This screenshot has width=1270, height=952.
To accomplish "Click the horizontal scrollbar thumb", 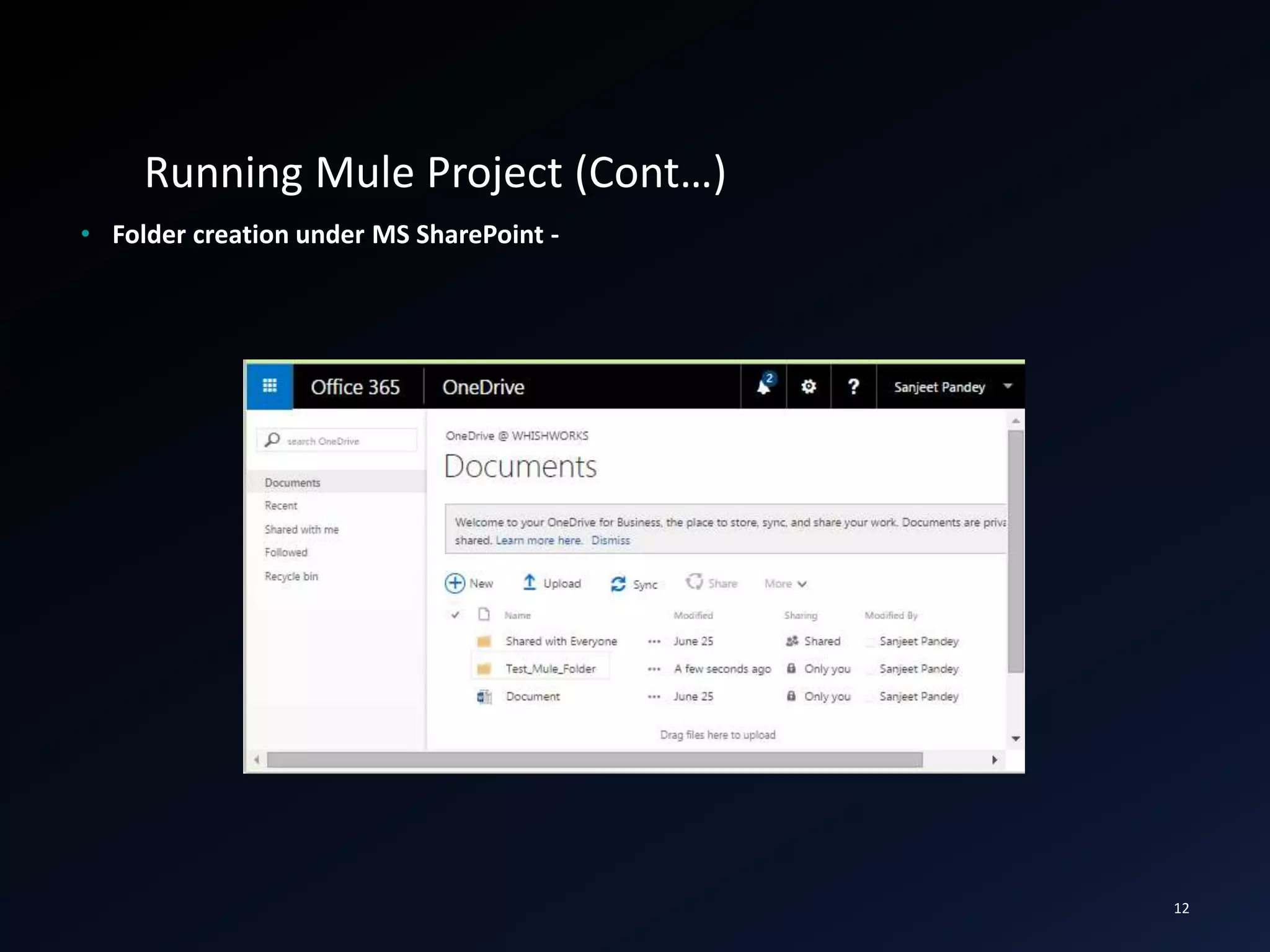I will pos(595,760).
